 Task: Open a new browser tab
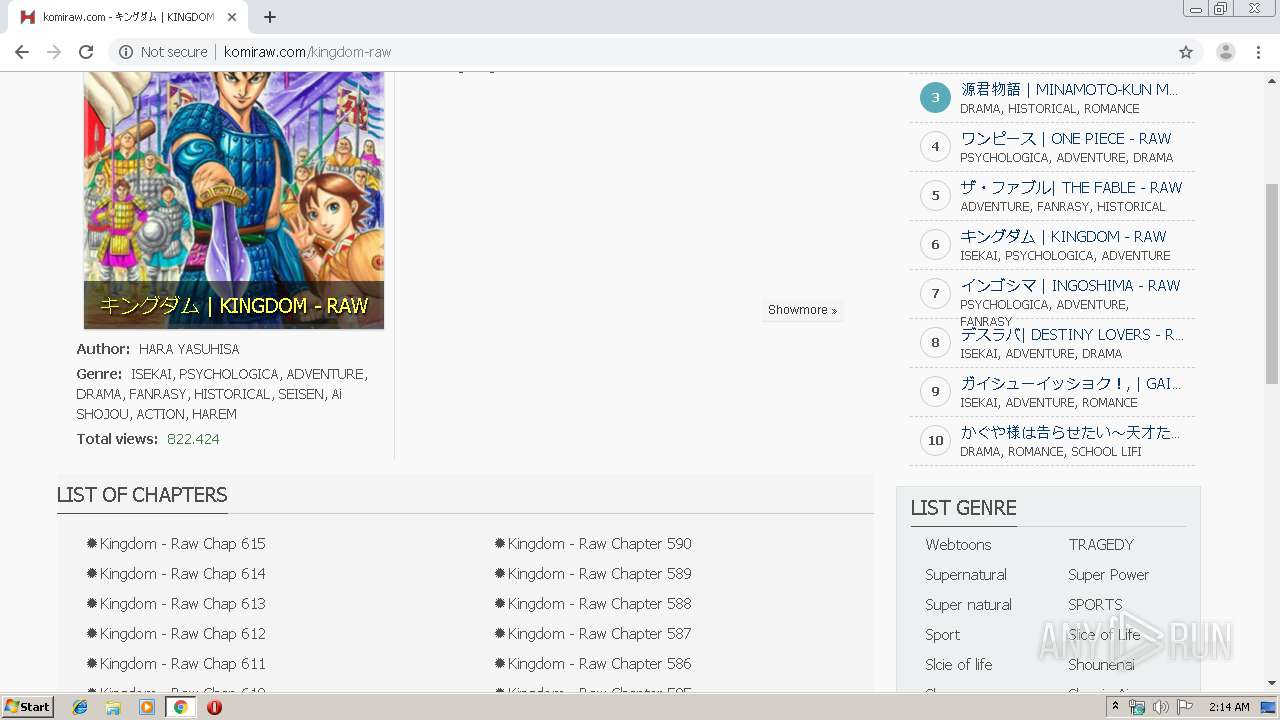tap(270, 17)
